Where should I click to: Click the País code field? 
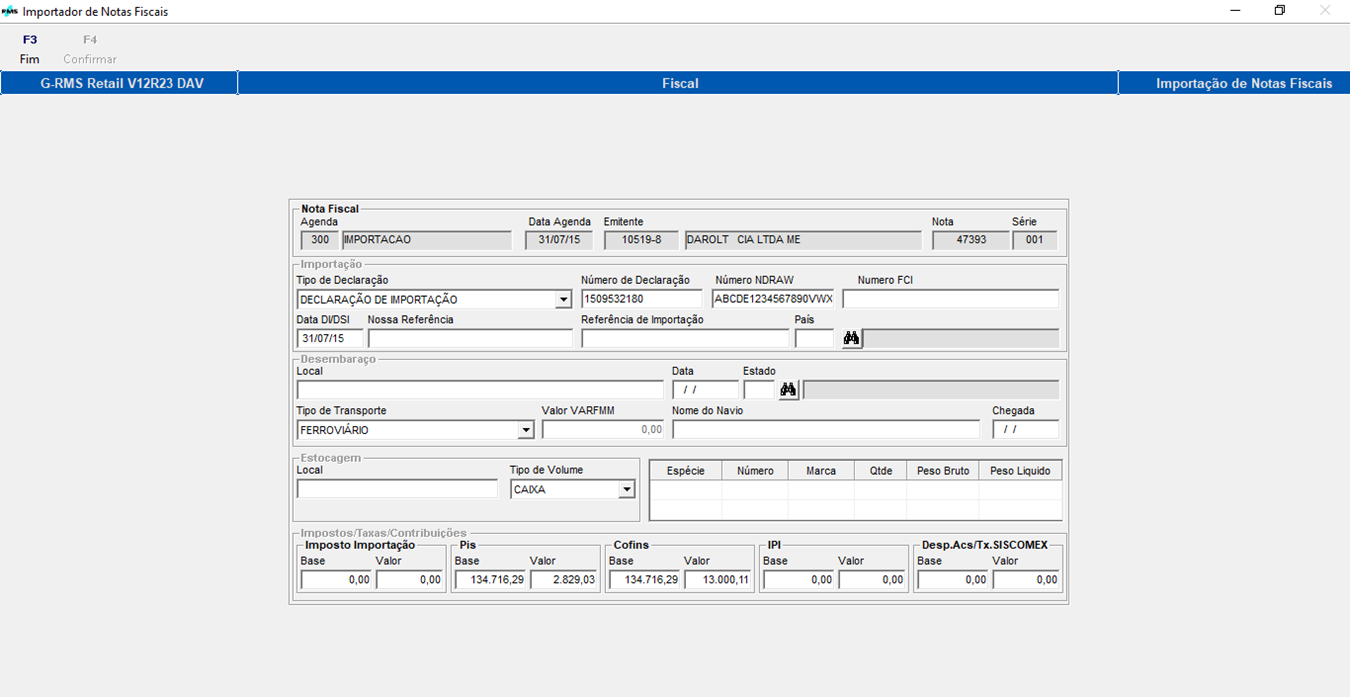[814, 339]
